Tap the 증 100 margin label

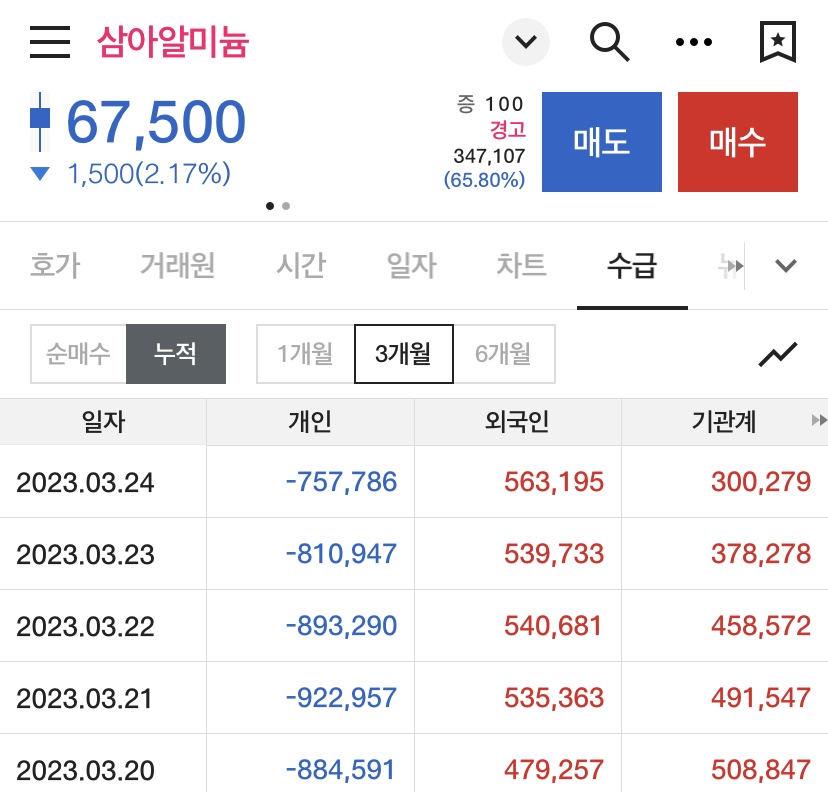[490, 104]
